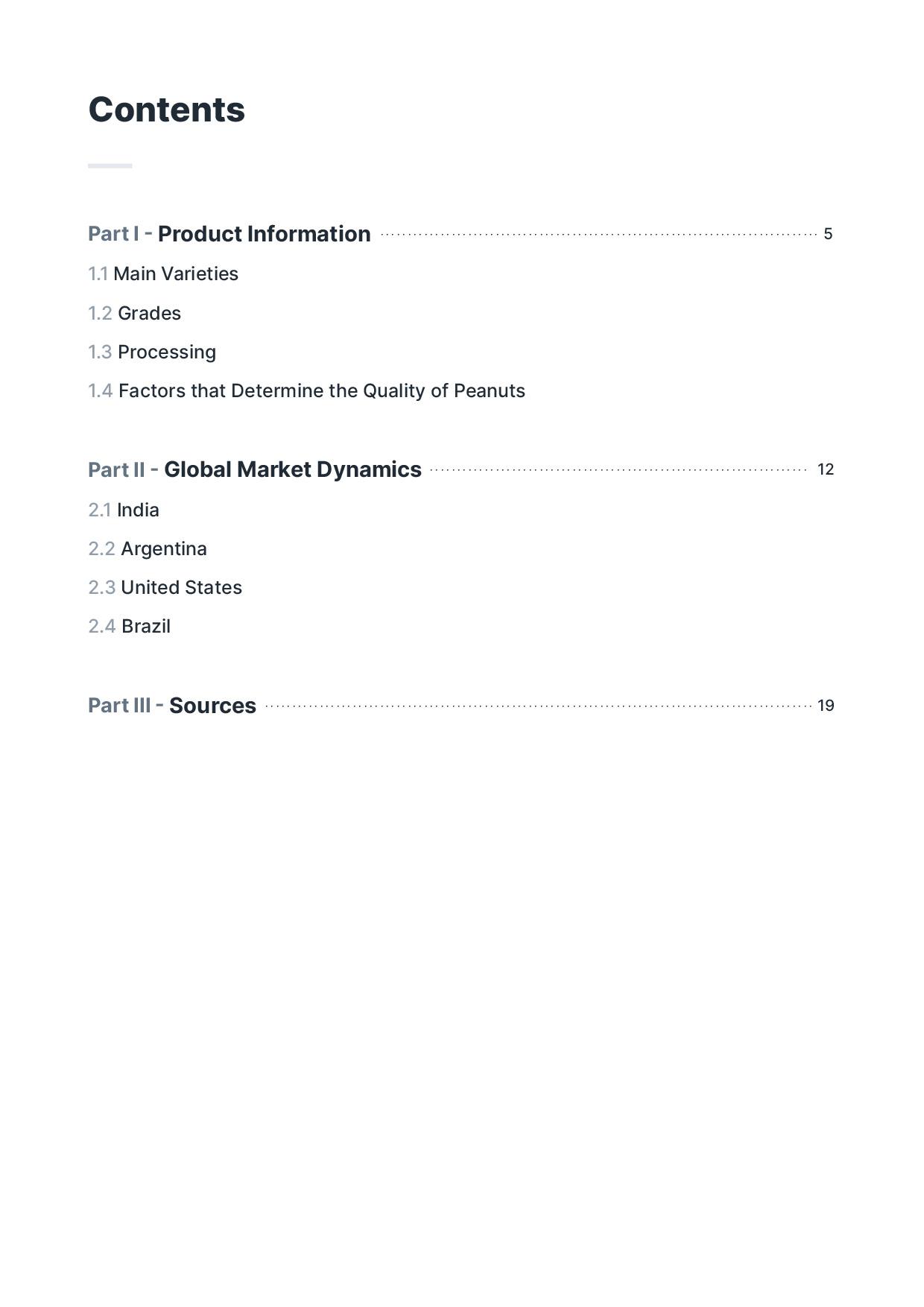Jump to the 2.1 India entry
The width and height of the screenshot is (924, 1307).
coord(124,510)
